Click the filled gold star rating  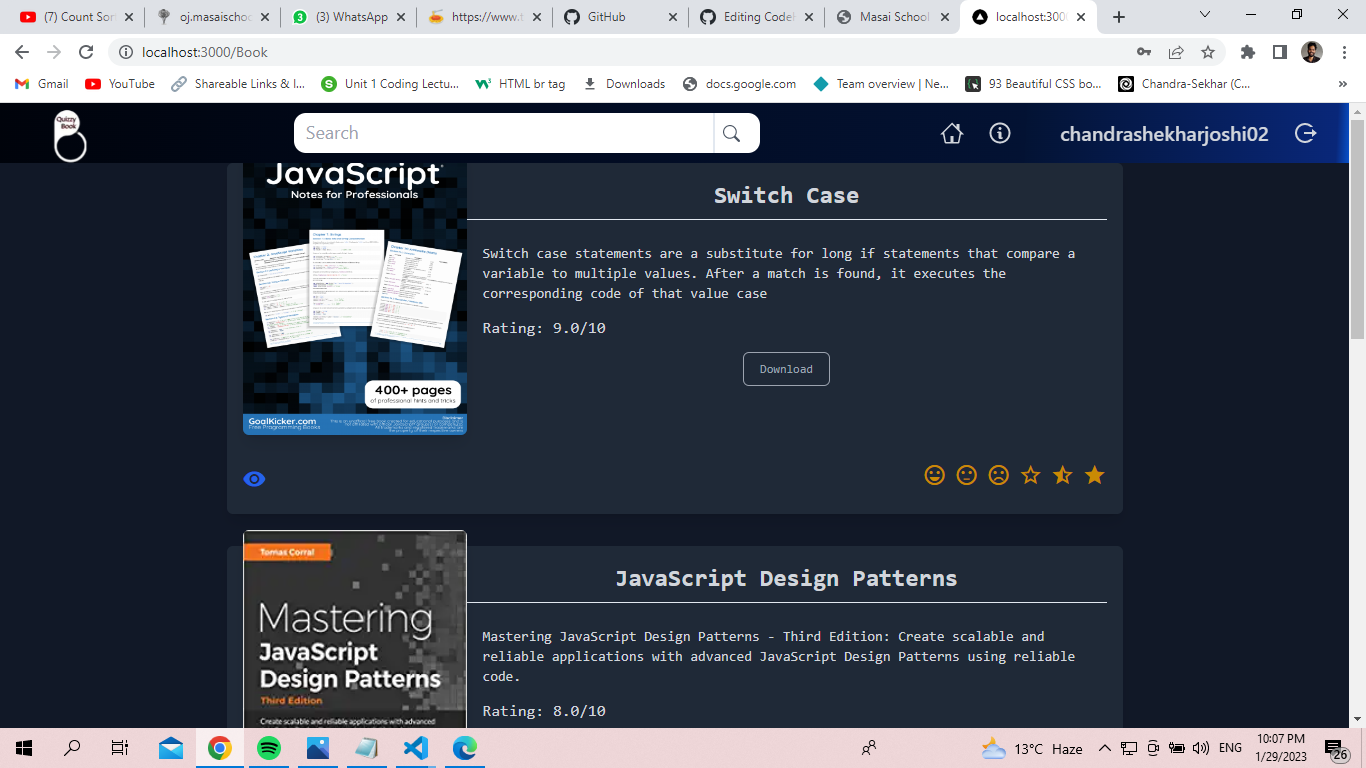1095,475
